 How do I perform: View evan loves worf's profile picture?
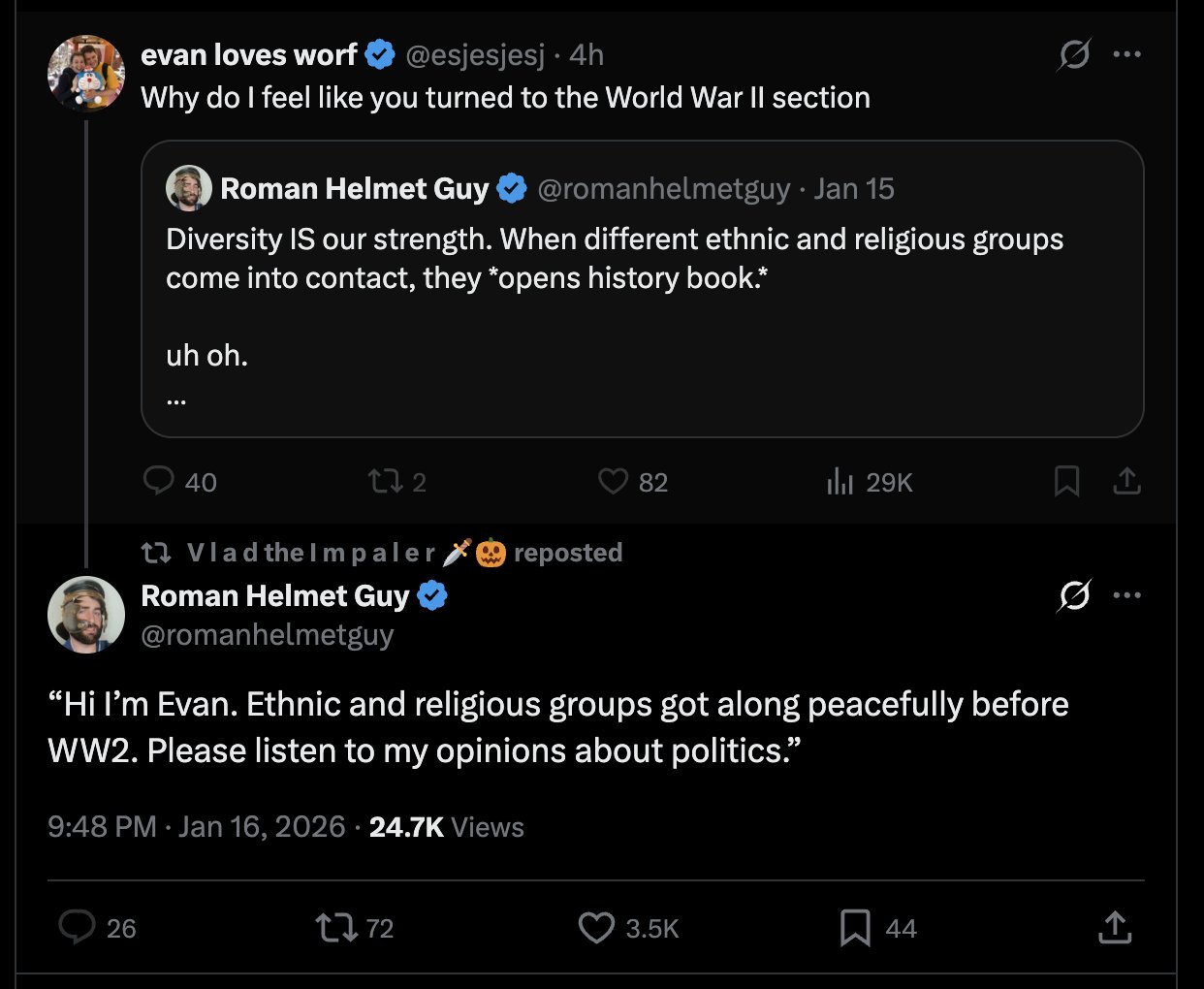[x=86, y=74]
